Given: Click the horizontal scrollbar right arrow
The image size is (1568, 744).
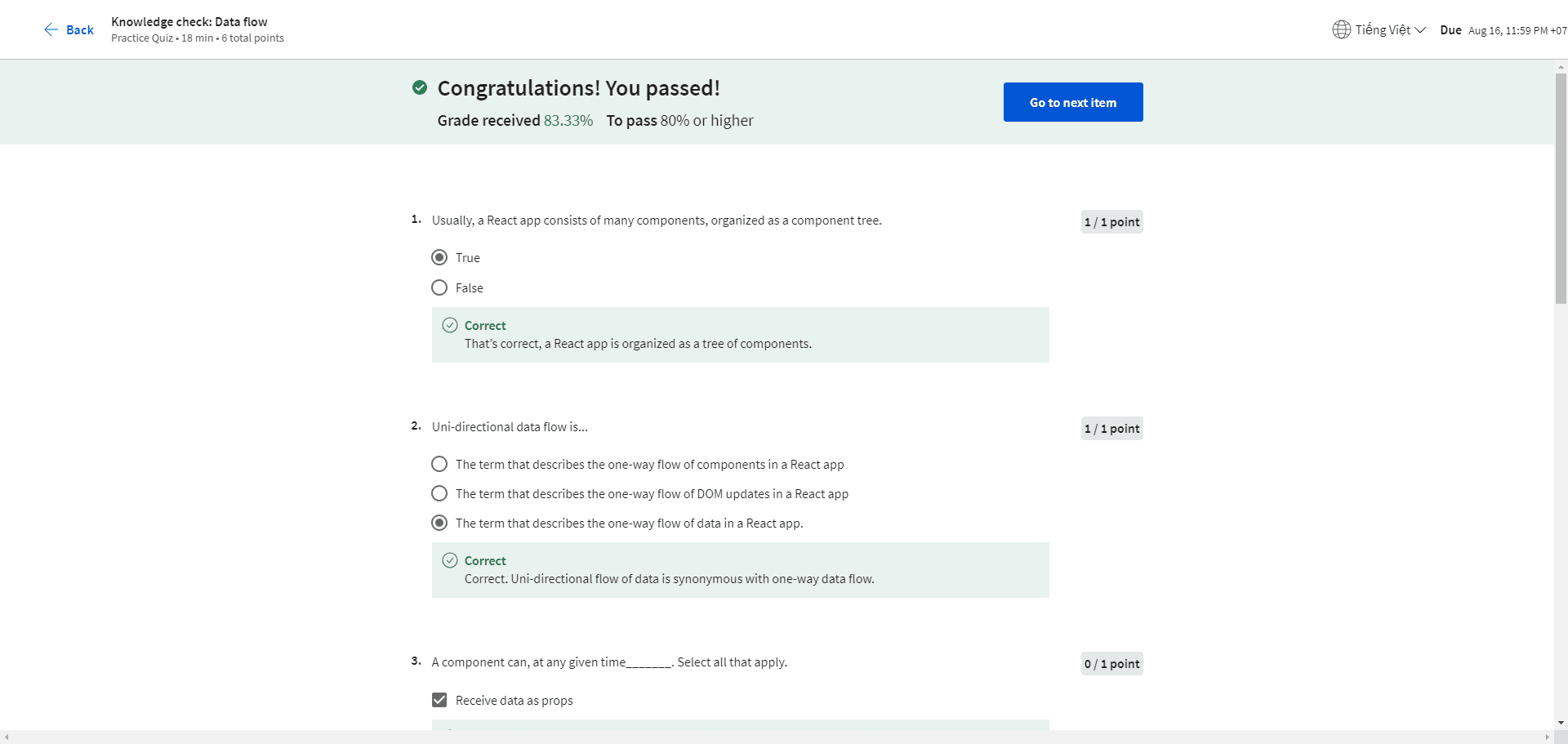Looking at the screenshot, I should (1547, 737).
